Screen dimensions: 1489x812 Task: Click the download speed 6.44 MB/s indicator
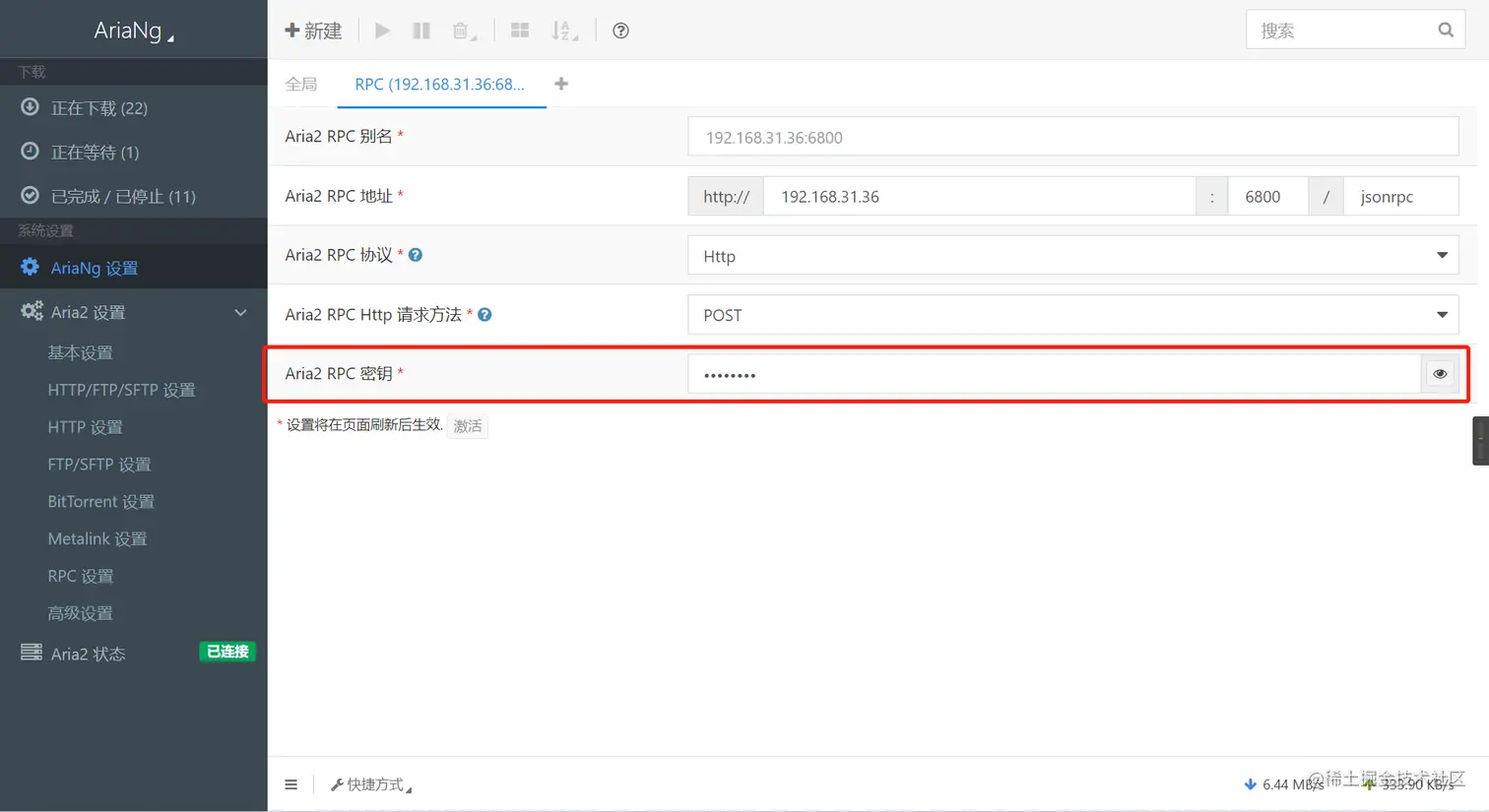point(1284,784)
